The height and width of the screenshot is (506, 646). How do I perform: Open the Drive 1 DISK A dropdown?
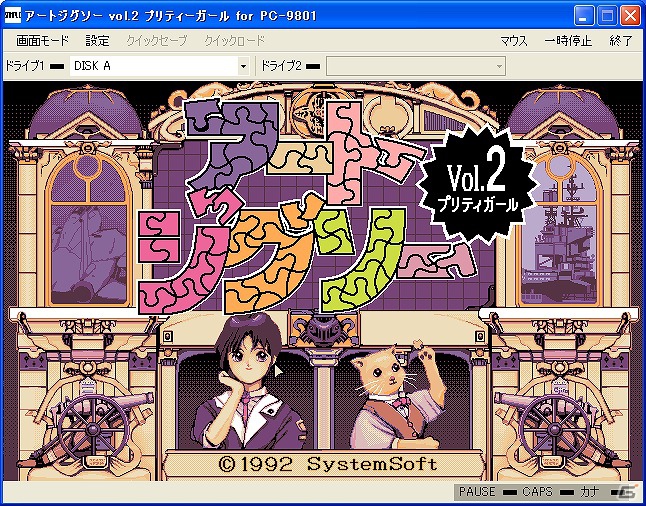pos(159,66)
